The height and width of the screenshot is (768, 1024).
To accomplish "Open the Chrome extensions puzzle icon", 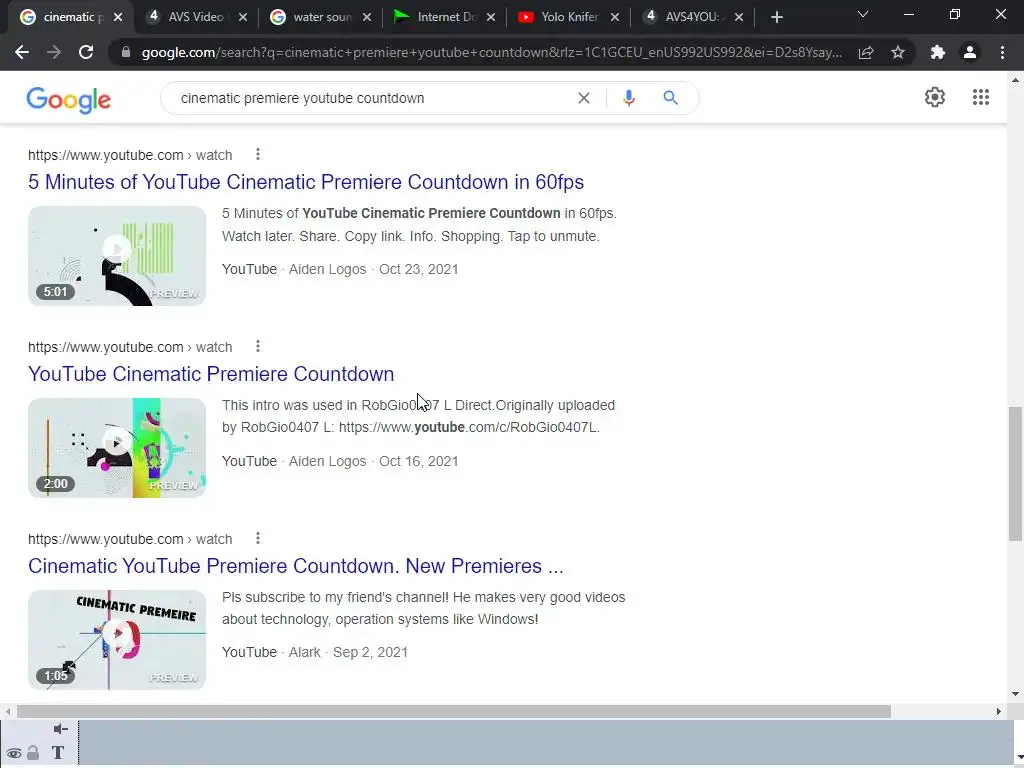I will (938, 52).
